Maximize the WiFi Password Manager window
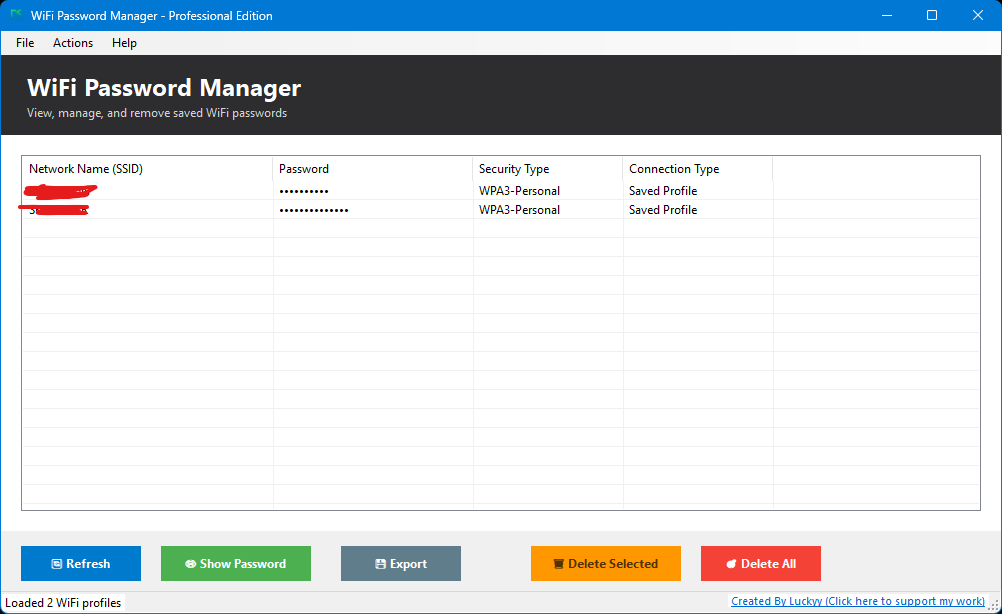 pyautogui.click(x=932, y=15)
